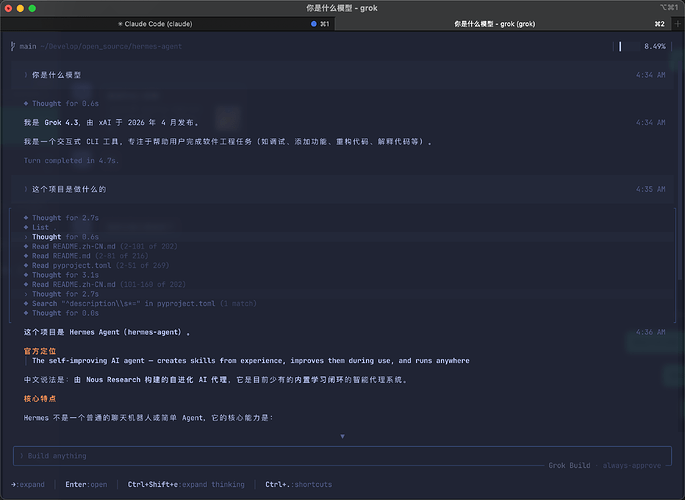Click the blue activity dot on Claude tab
685x500 pixels.
pos(313,24)
